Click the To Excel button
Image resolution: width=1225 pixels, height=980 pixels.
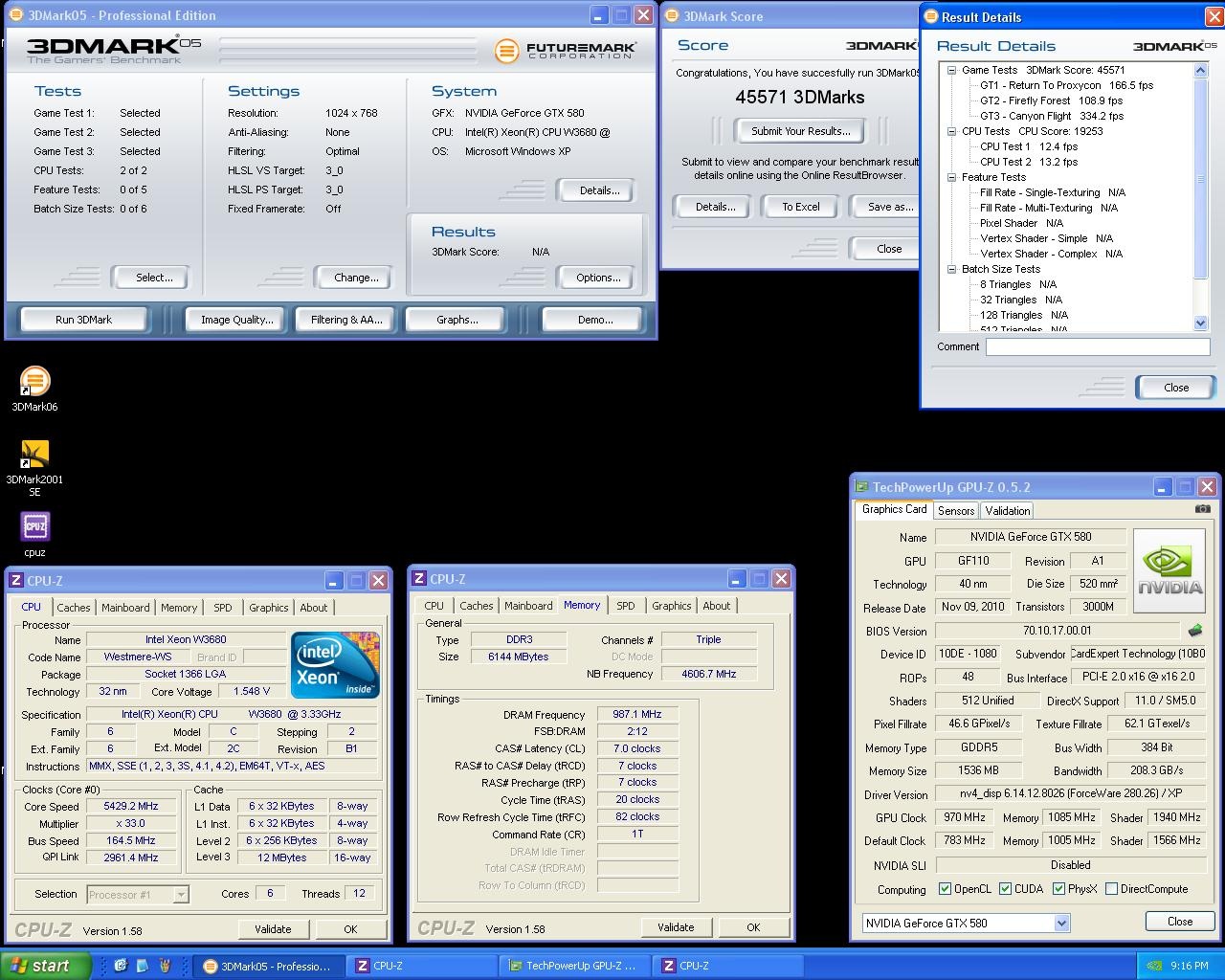click(x=801, y=207)
